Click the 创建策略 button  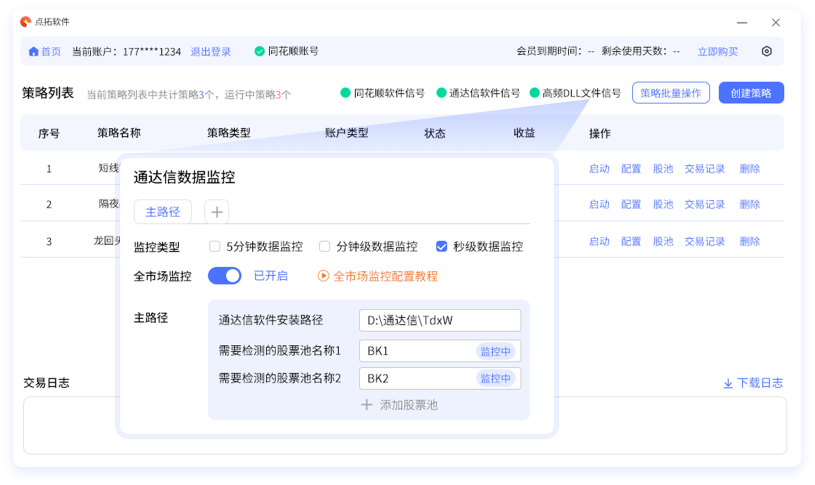point(751,93)
